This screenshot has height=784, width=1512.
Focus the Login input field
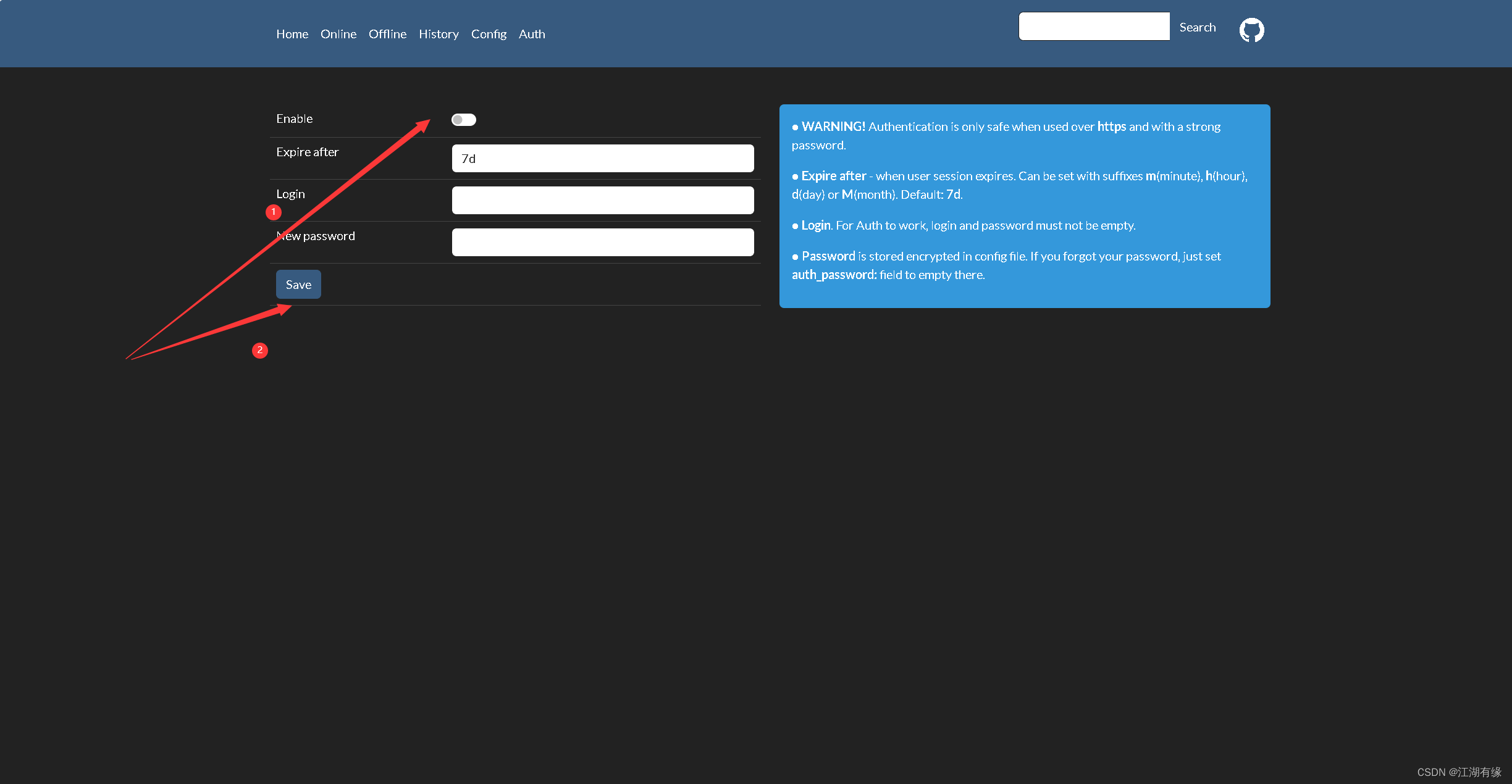click(x=603, y=201)
